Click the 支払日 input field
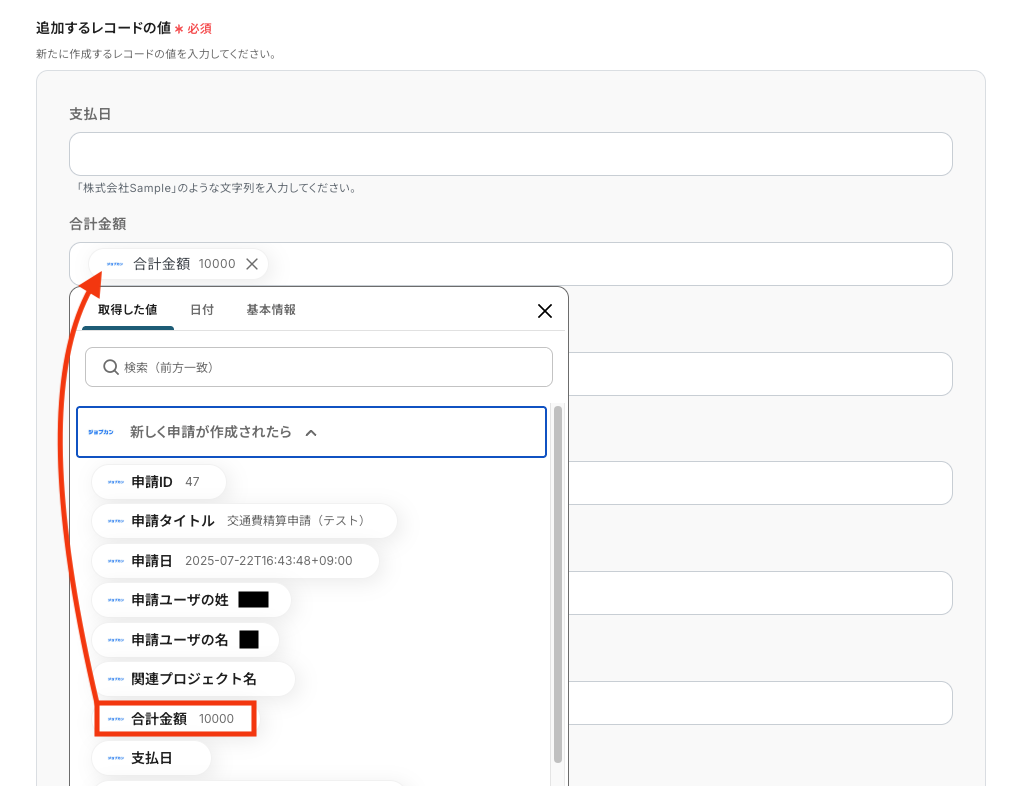Screen dimensions: 1019x786 tap(511, 154)
